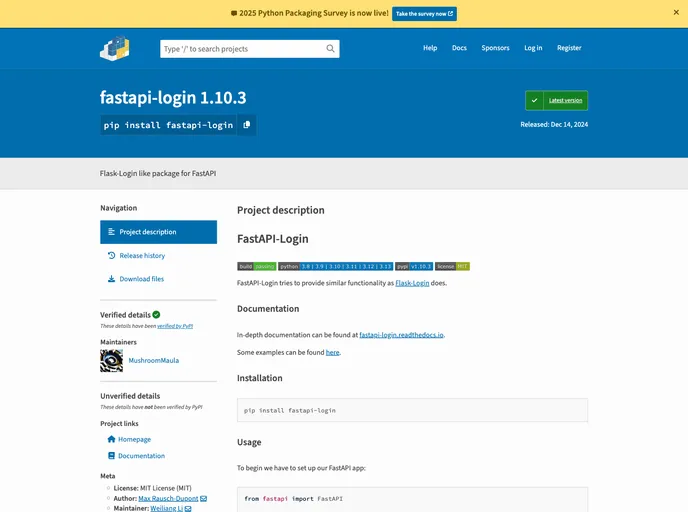The height and width of the screenshot is (512, 688).
Task: Open the Flask-Login link
Action: click(x=412, y=283)
